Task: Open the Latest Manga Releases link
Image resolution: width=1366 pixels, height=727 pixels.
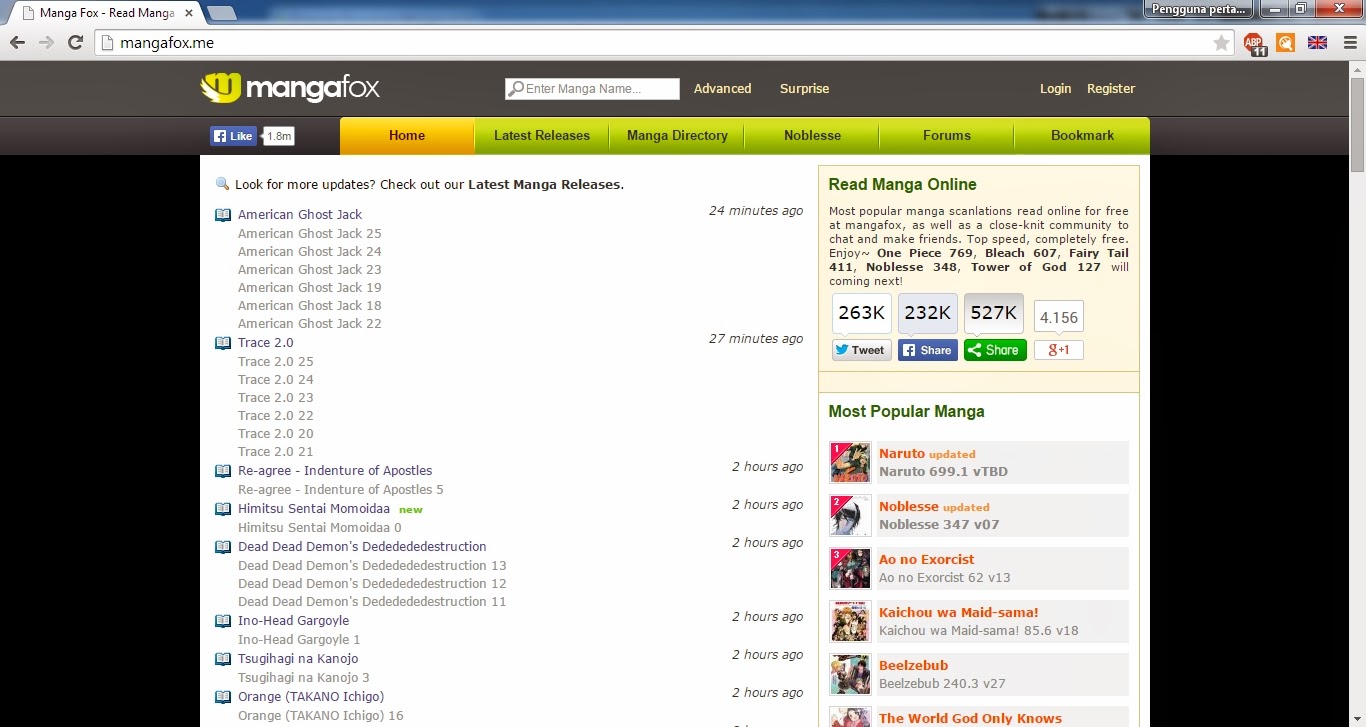Action: (544, 185)
